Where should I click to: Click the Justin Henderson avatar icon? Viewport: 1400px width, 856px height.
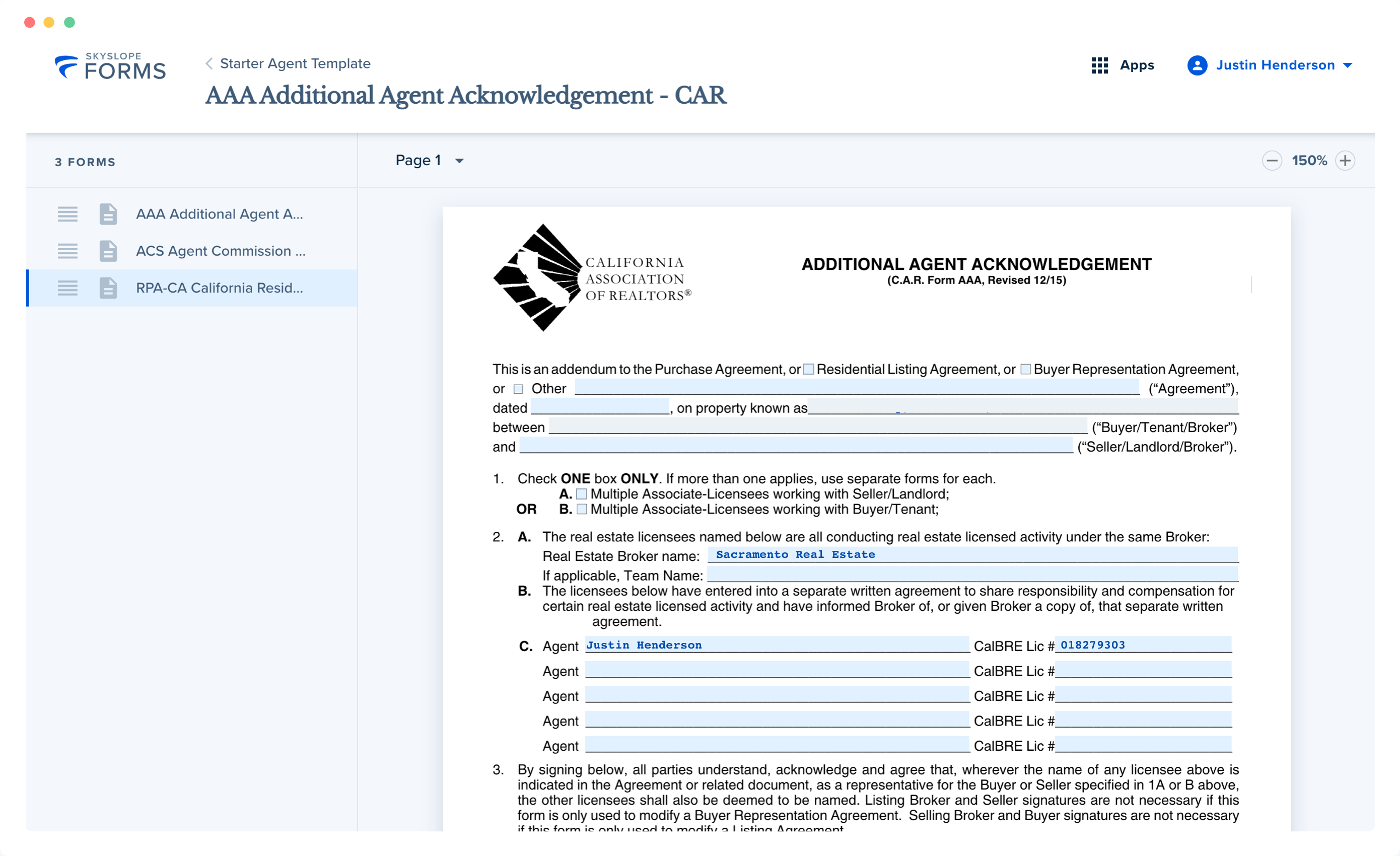click(1197, 65)
